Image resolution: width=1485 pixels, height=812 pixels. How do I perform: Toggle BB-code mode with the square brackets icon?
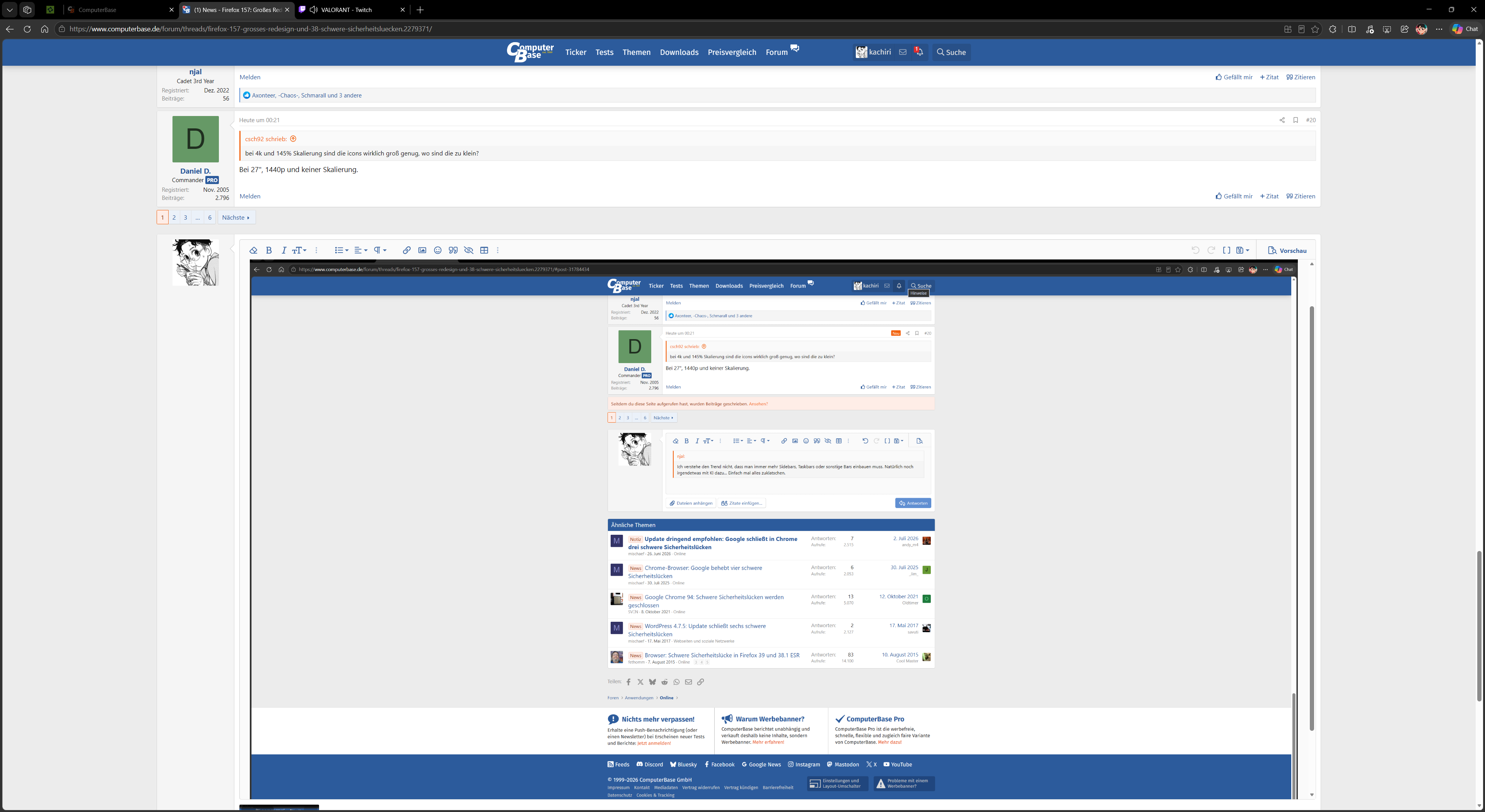click(1226, 250)
